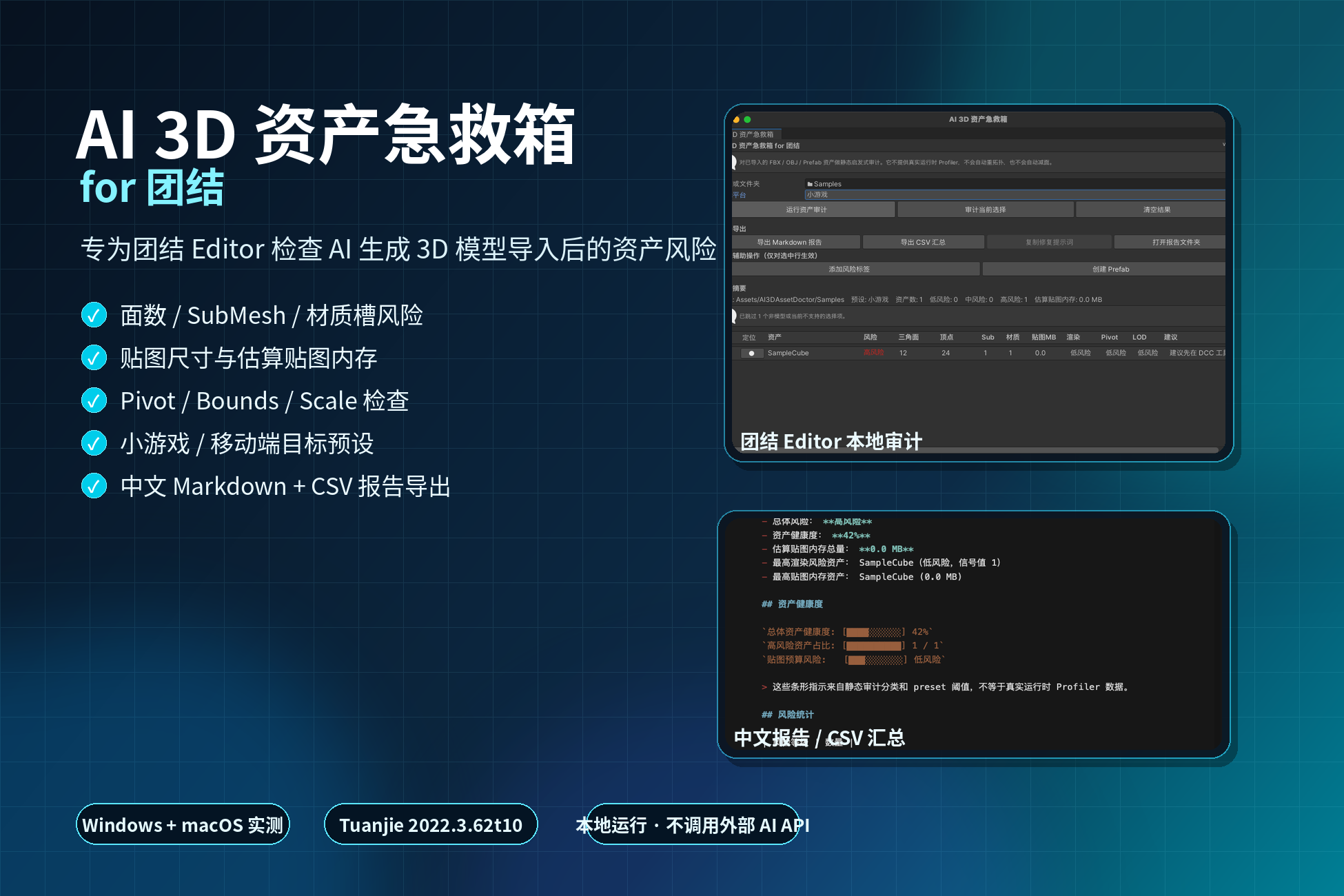The height and width of the screenshot is (896, 1344).
Task: Click the 估算贴图内存: 0.0 MB summary text
Action: [x=1068, y=300]
